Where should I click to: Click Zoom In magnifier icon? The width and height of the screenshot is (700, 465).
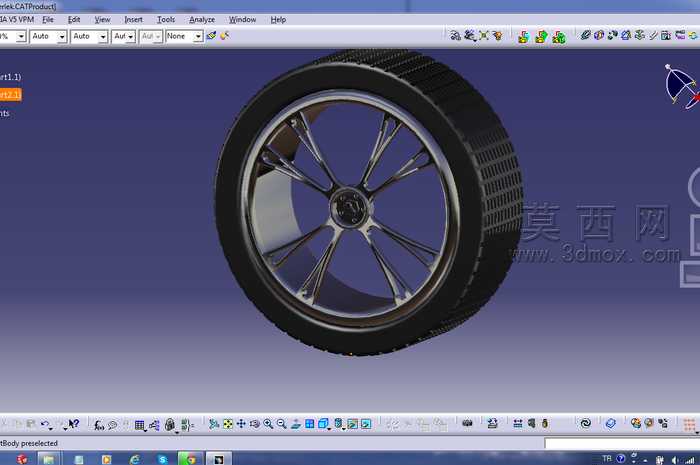pos(268,423)
